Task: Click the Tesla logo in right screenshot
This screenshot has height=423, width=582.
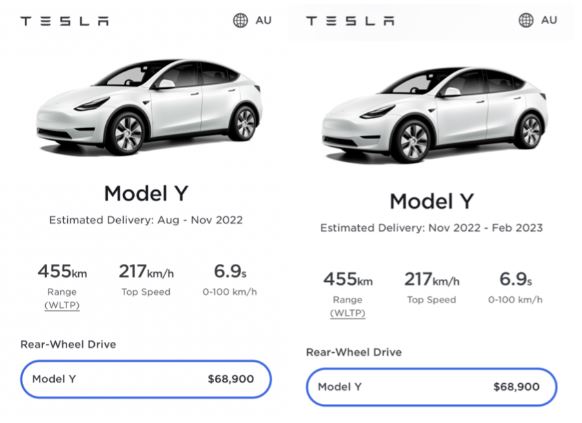Action: click(350, 21)
